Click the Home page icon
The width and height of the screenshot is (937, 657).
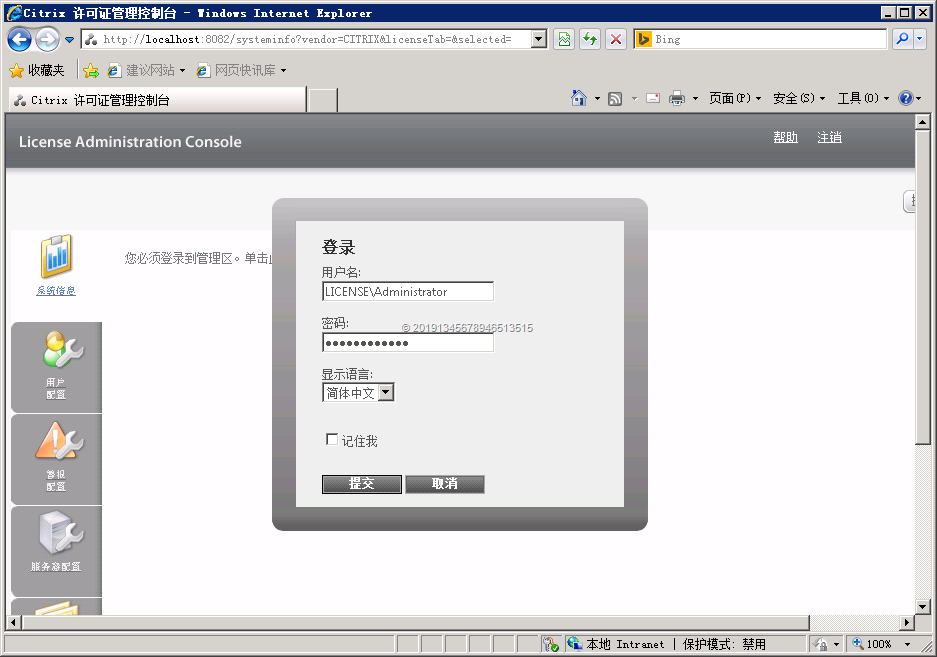(578, 98)
